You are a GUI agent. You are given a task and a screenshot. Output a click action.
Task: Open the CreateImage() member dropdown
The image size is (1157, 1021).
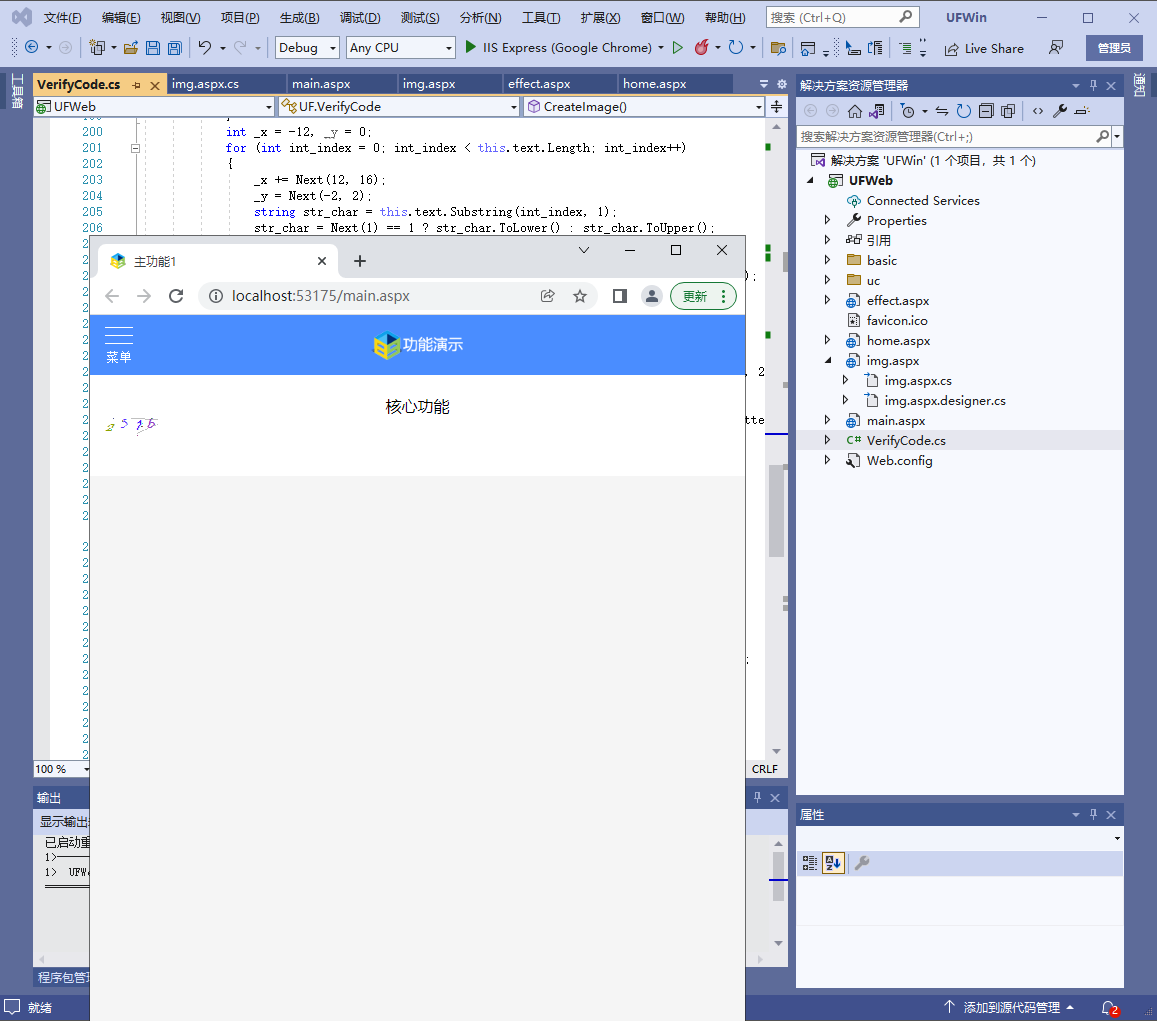(643, 107)
